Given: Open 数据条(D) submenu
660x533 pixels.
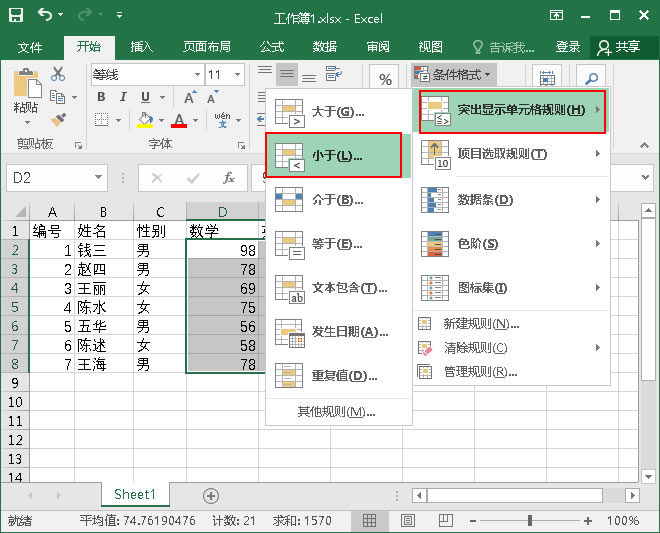Looking at the screenshot, I should [512, 200].
